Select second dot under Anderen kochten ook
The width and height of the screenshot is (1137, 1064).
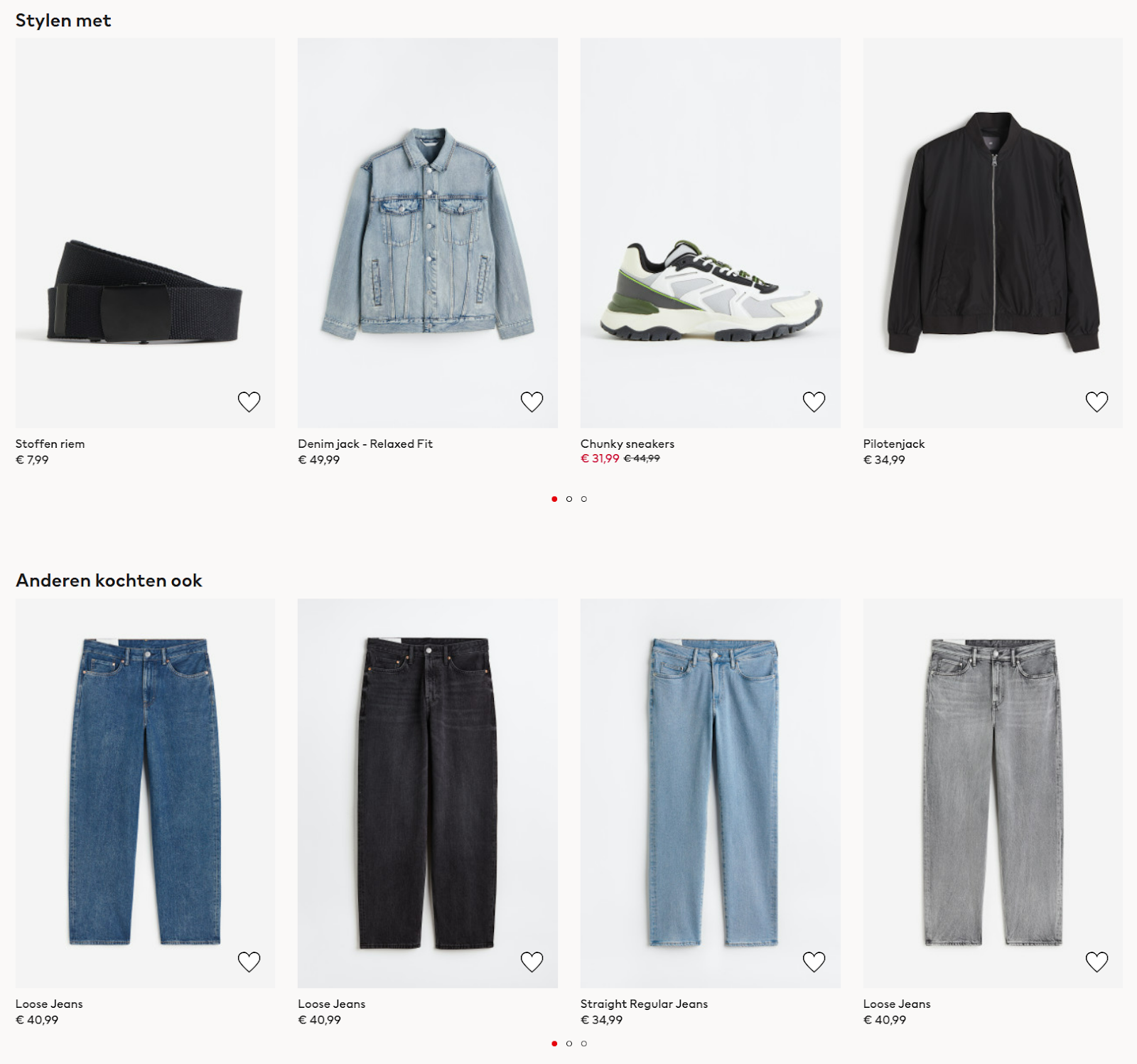569,1043
